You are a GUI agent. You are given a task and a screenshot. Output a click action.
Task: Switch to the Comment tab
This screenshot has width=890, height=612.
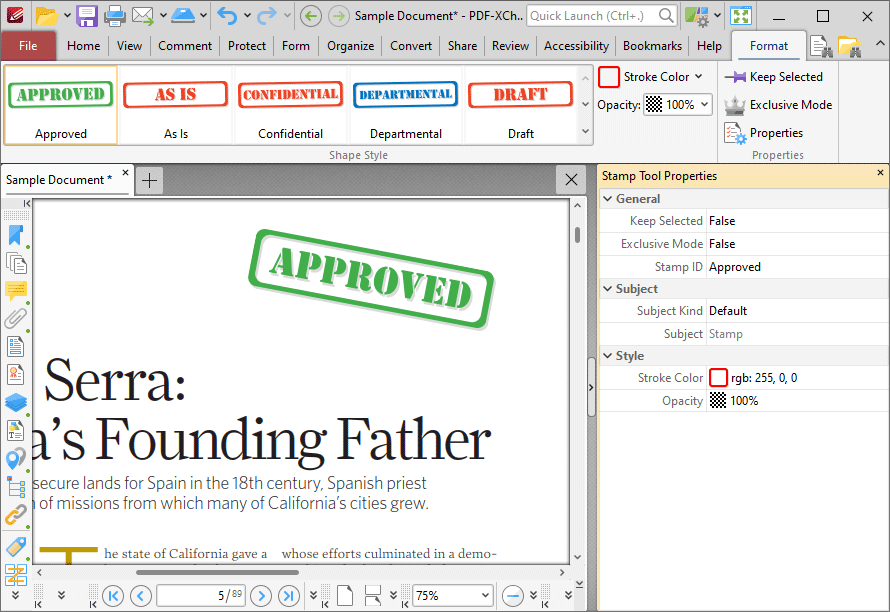[185, 46]
